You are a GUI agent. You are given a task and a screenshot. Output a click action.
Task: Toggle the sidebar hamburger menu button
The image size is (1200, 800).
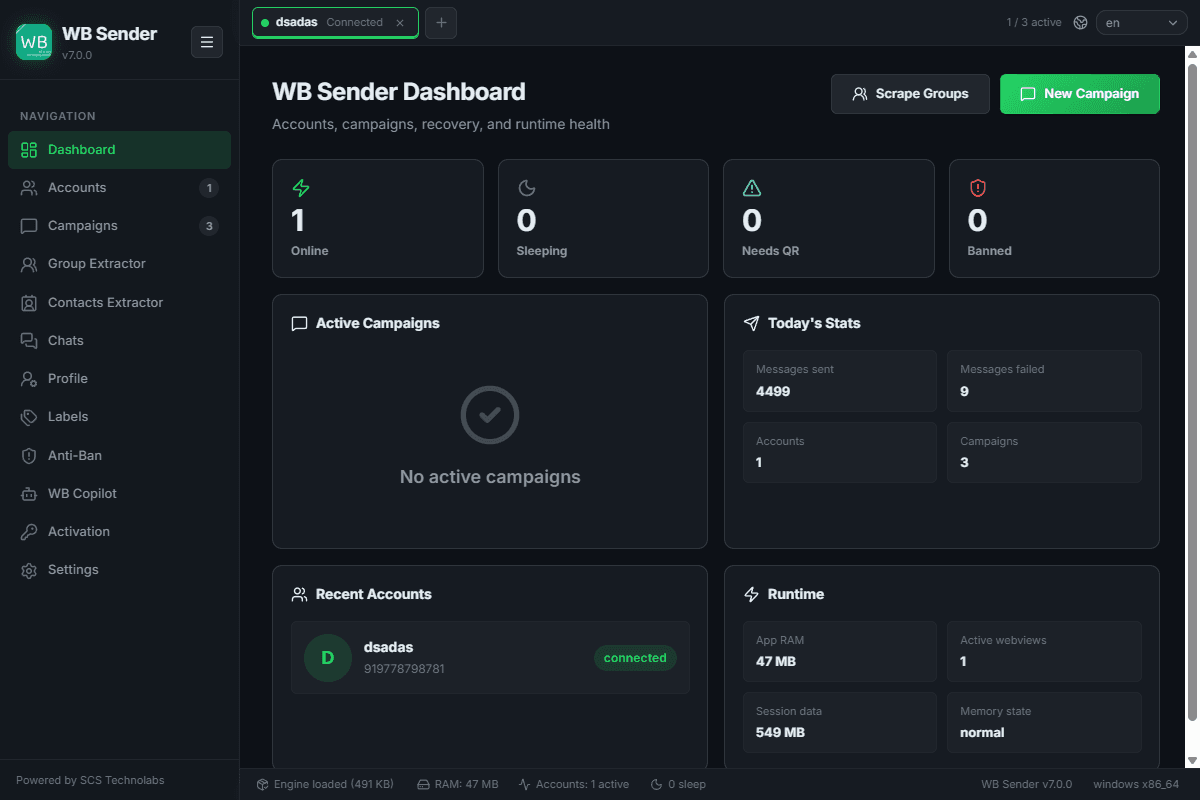point(207,42)
